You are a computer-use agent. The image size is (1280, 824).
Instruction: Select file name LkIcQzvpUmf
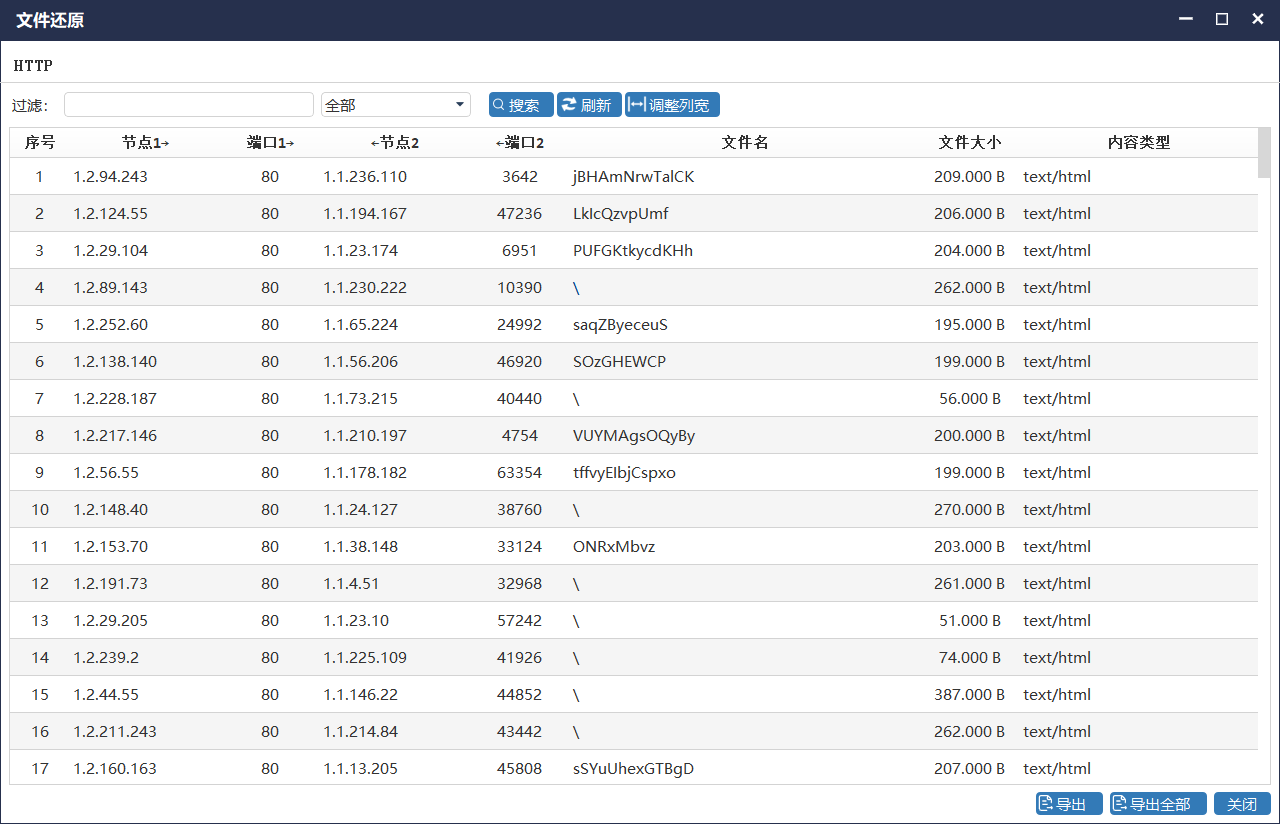621,214
